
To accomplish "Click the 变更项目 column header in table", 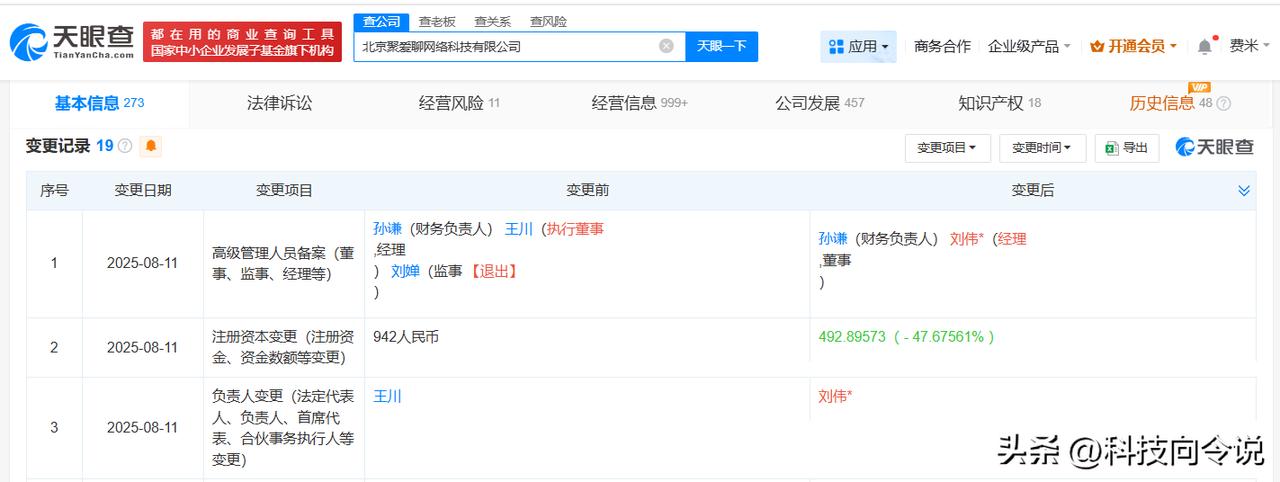I will (284, 190).
